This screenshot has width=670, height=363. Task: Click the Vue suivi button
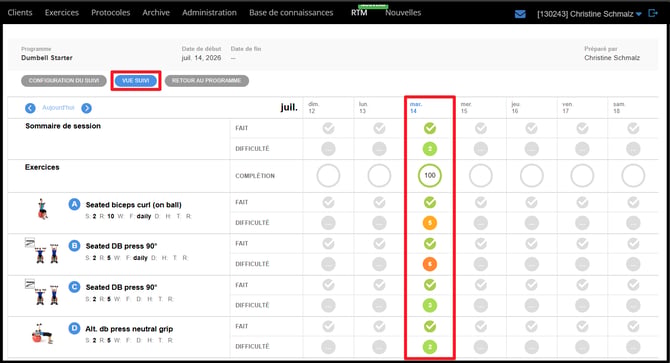[135, 81]
